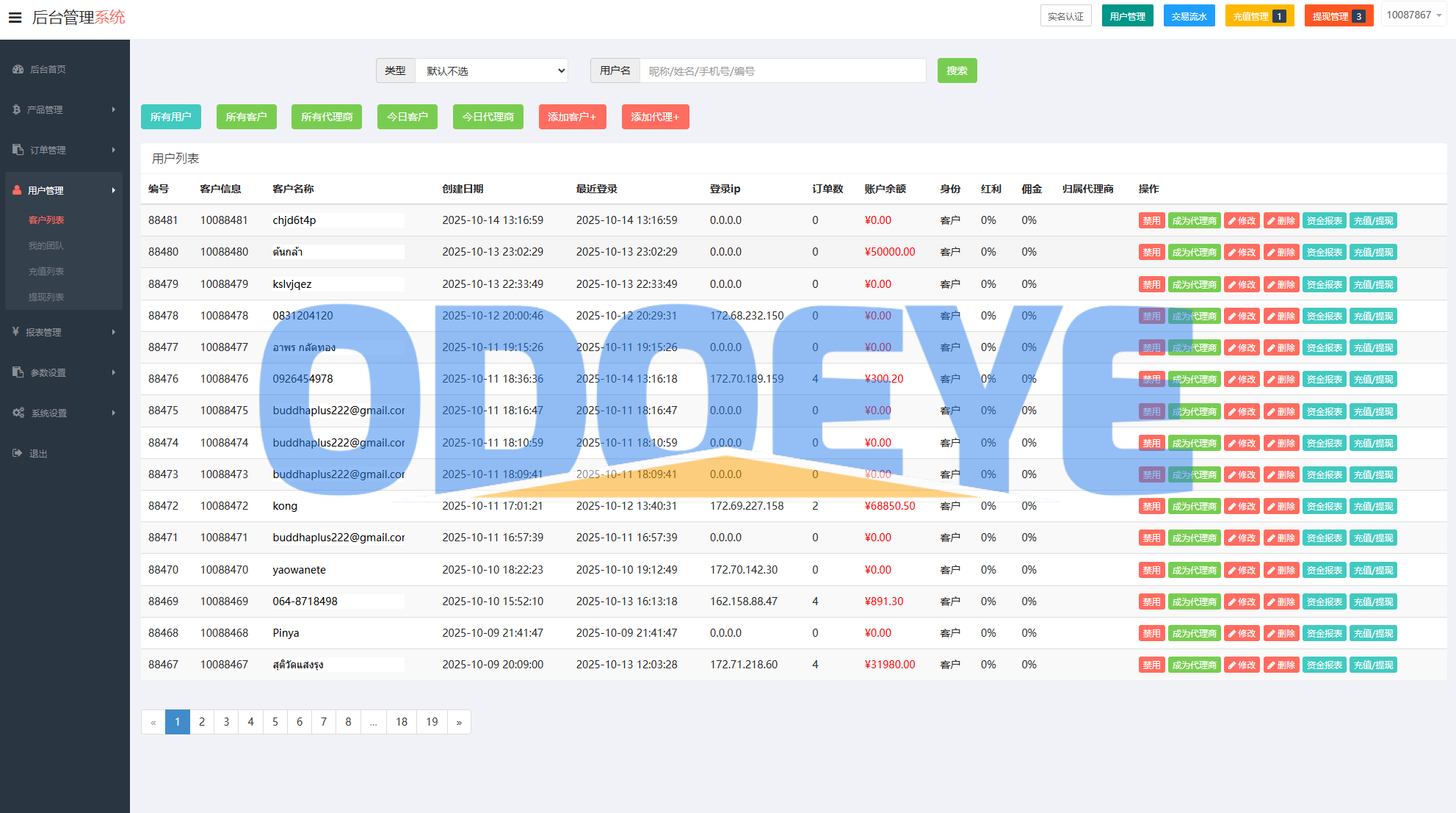Screen dimensions: 1456x813
Task: Click the 修改 pencil button for user 88481
Action: click(1242, 220)
